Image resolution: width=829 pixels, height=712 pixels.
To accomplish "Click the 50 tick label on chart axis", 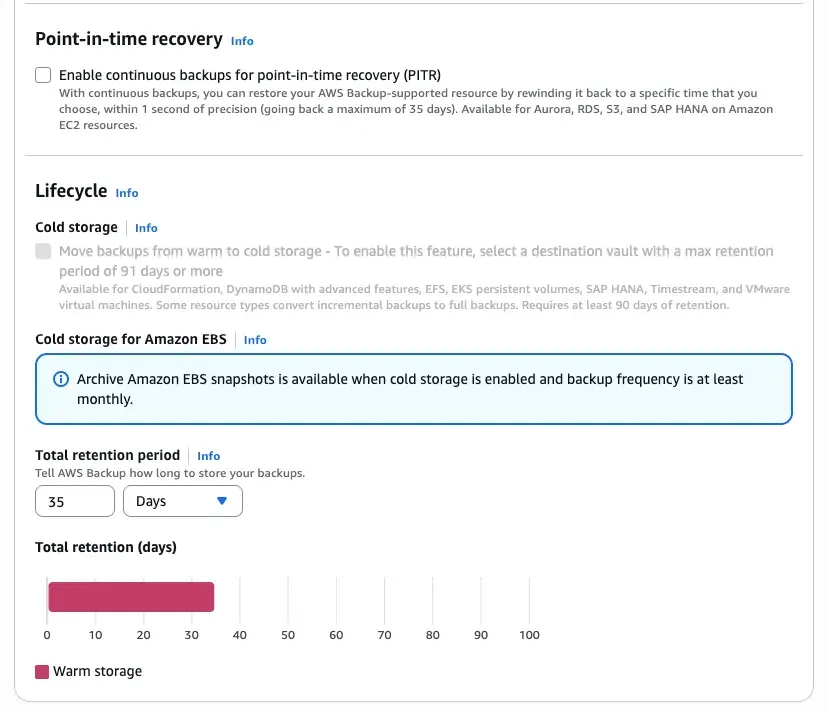I will click(x=288, y=635).
